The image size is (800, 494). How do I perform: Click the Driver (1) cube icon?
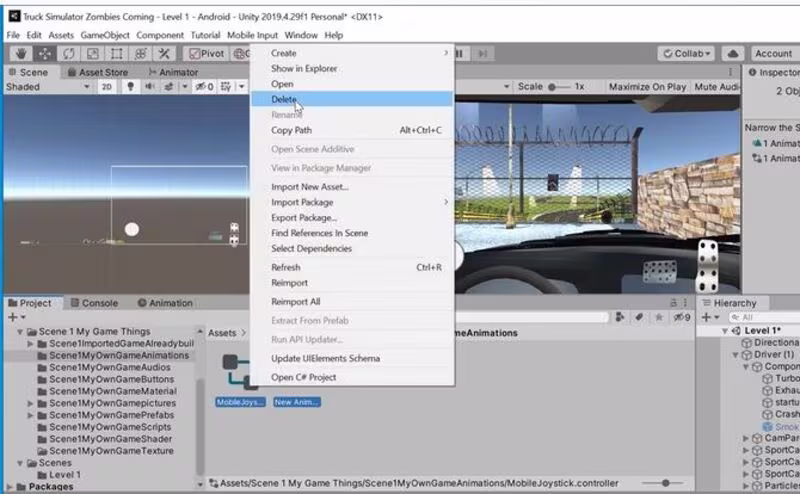(746, 354)
